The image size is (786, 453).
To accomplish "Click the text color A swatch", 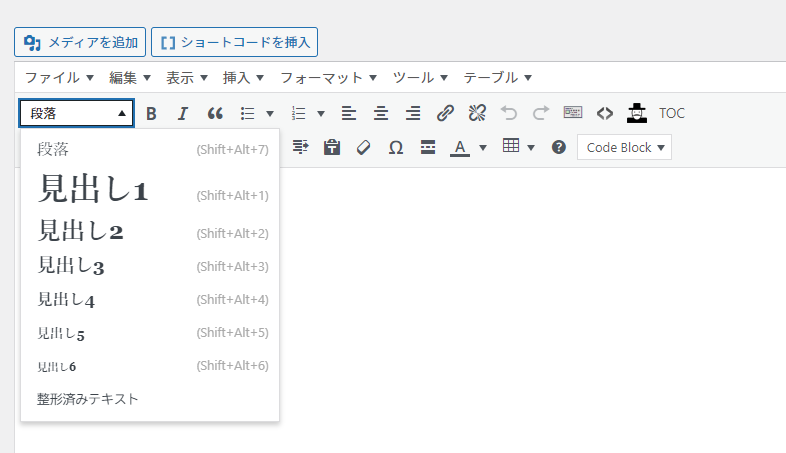I will (459, 147).
